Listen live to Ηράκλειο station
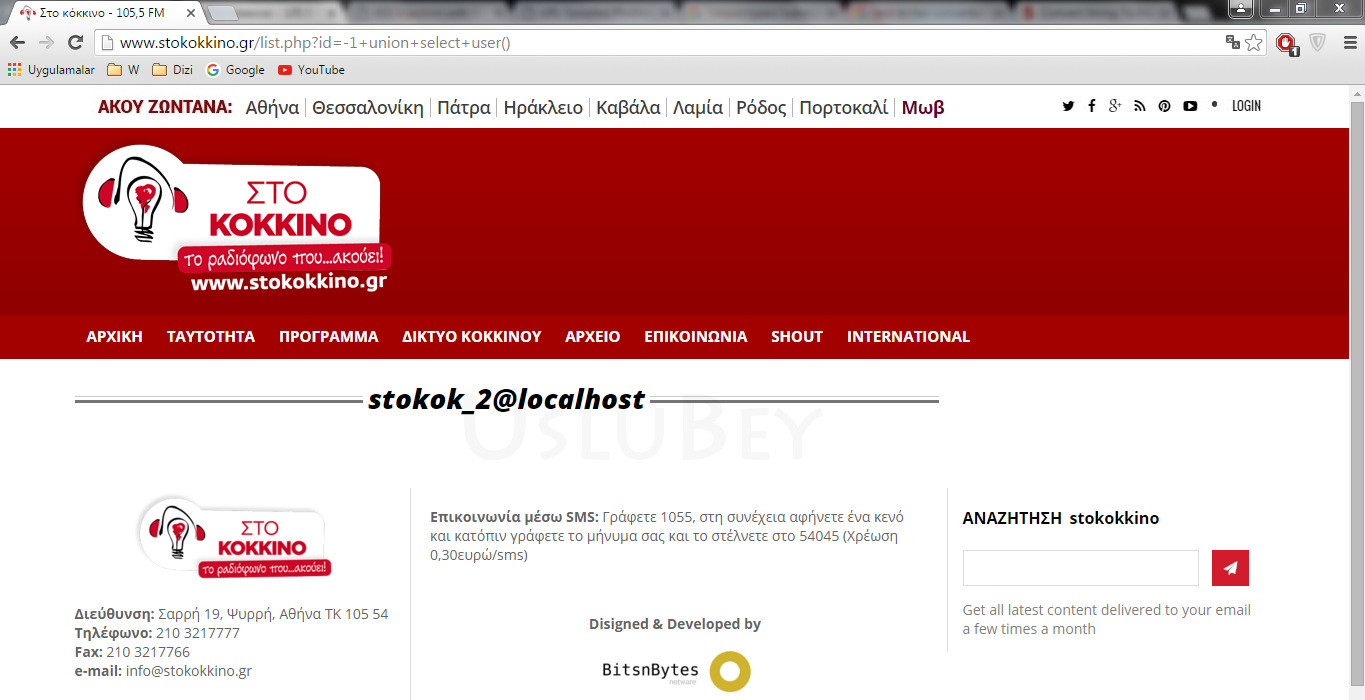The width and height of the screenshot is (1365, 700). (543, 108)
